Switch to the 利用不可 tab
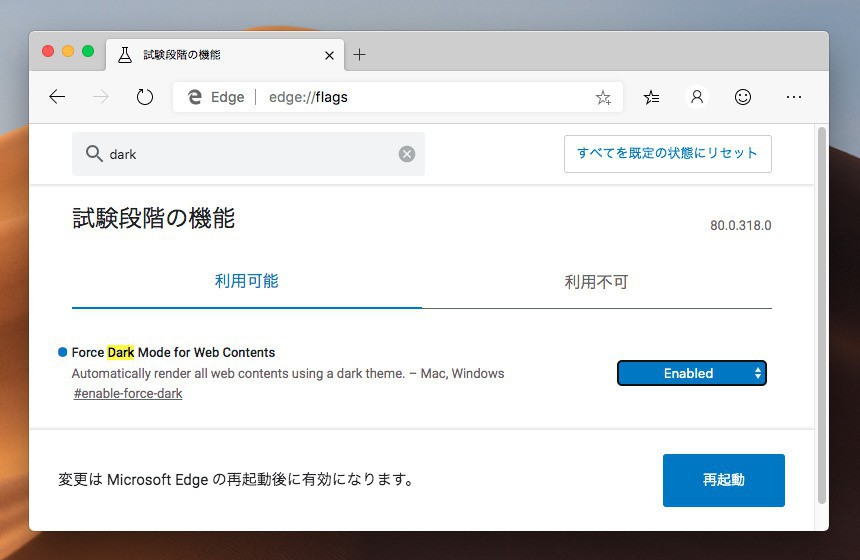860x560 pixels. (x=597, y=282)
